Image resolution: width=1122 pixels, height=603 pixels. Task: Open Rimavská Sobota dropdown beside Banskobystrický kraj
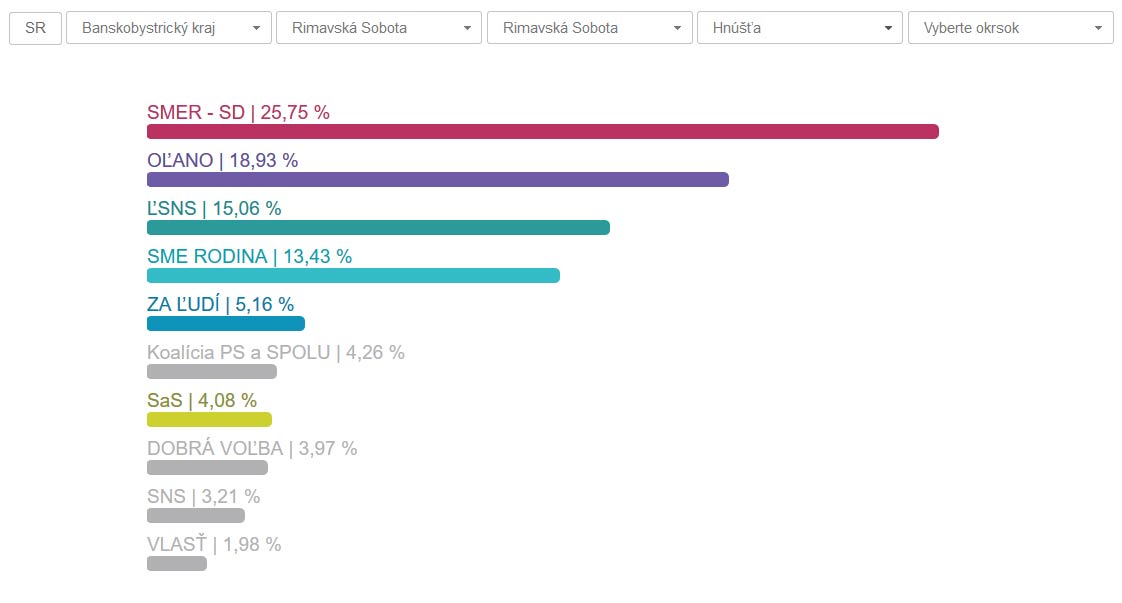click(x=378, y=28)
